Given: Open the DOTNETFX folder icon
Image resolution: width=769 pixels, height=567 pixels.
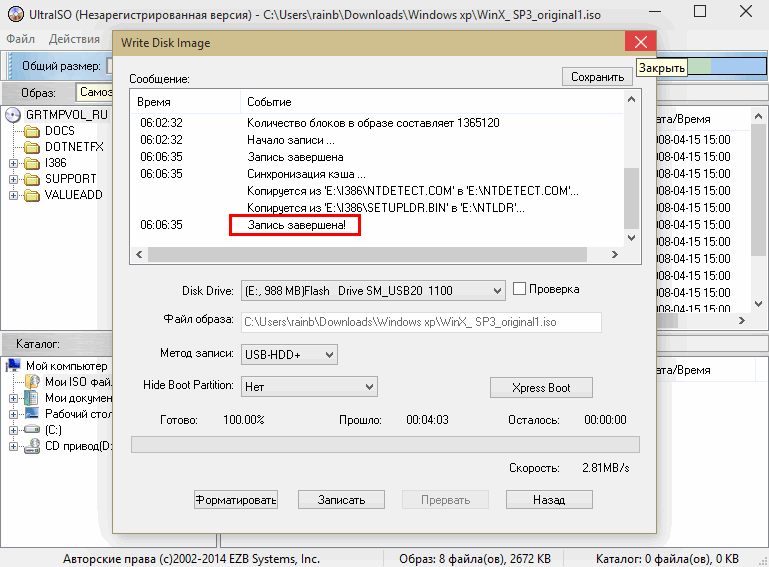Looking at the screenshot, I should pyautogui.click(x=32, y=147).
